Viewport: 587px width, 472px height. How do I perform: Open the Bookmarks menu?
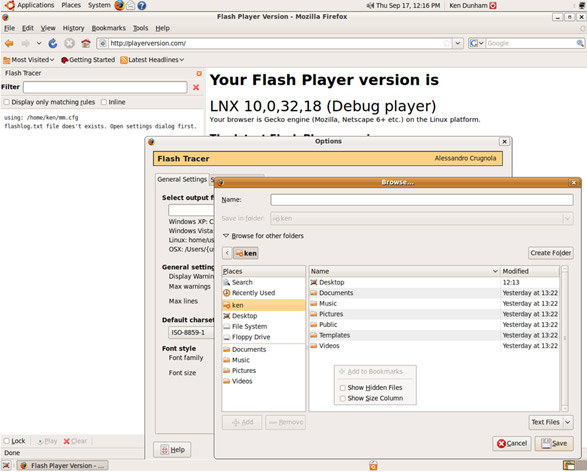[x=109, y=28]
